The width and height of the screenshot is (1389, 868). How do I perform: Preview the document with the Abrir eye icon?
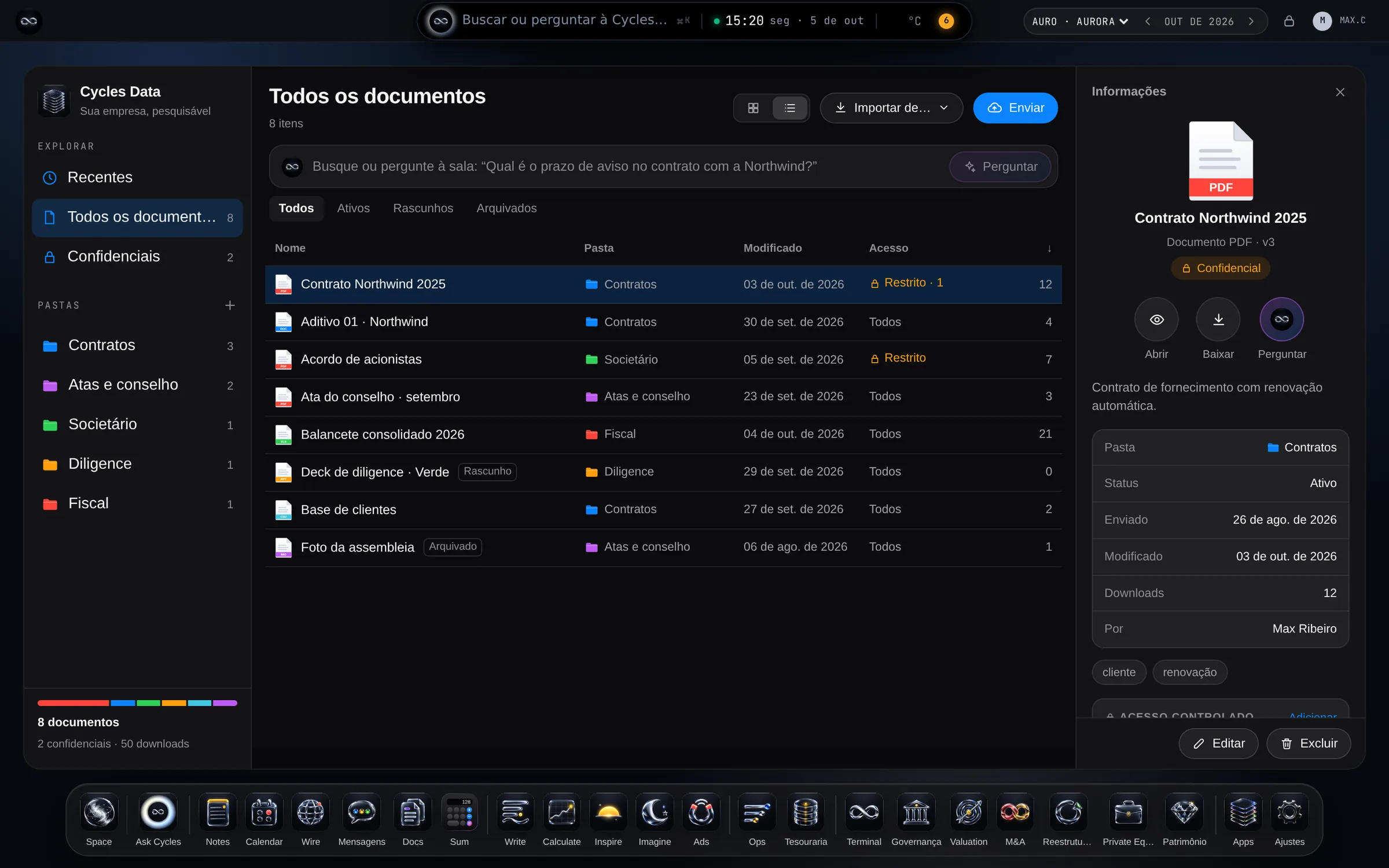coord(1156,319)
